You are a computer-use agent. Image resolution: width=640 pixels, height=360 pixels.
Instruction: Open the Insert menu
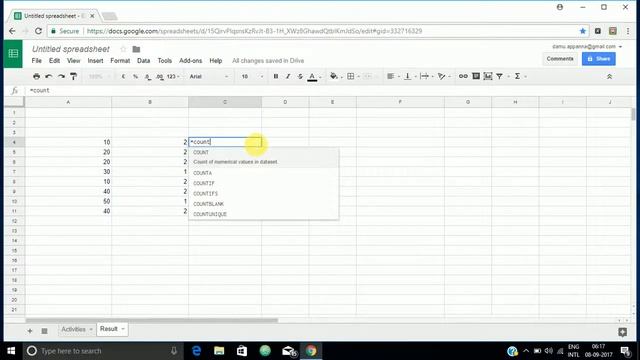point(95,61)
